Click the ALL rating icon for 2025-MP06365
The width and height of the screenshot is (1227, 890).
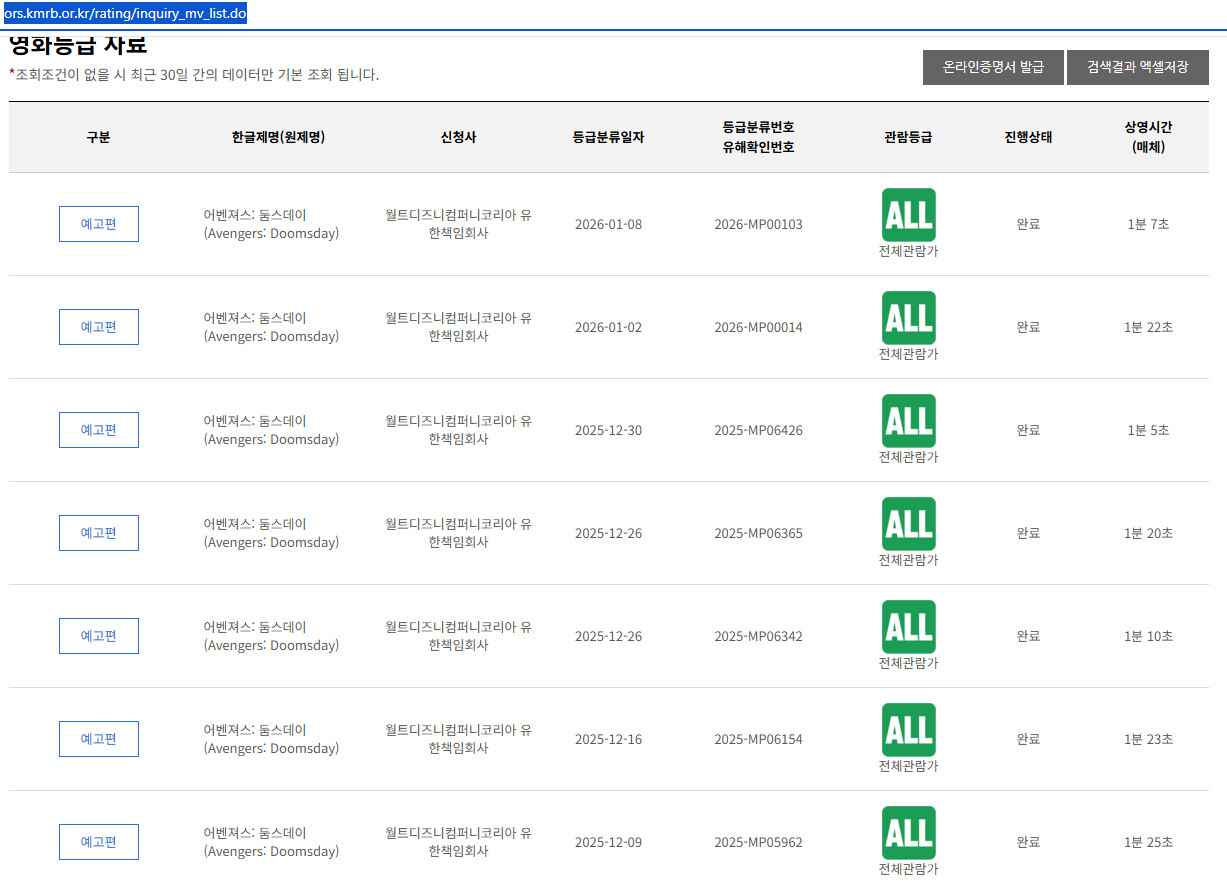(x=908, y=523)
